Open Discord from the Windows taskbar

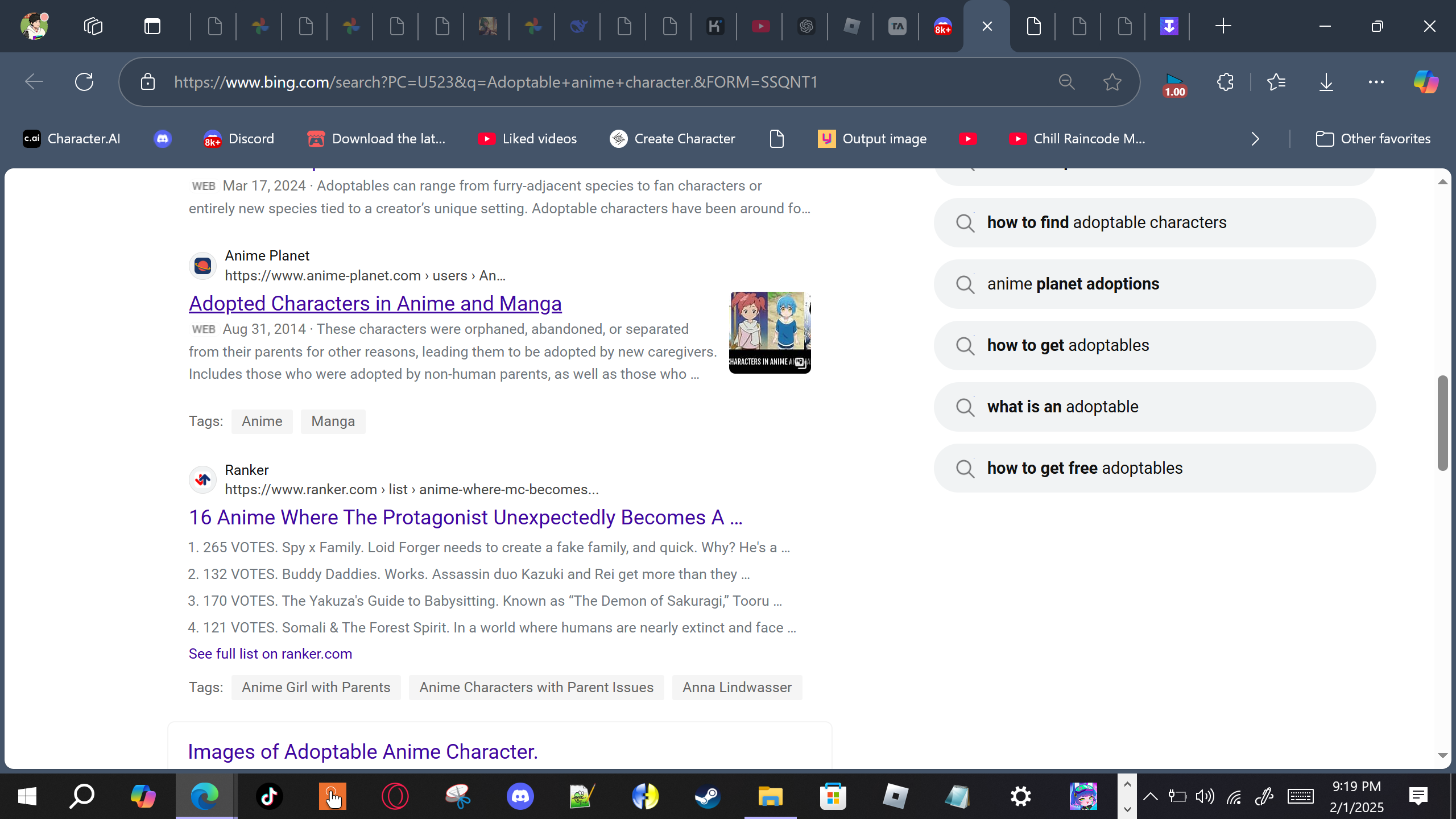pos(520,796)
